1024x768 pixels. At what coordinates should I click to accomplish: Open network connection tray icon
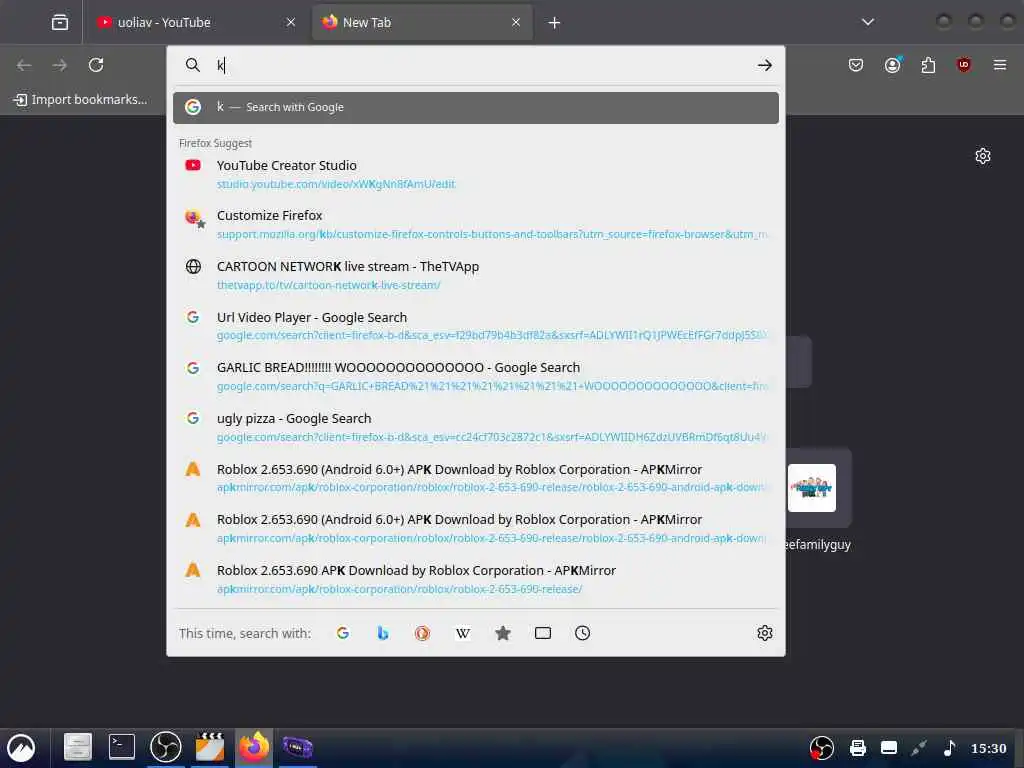click(919, 748)
